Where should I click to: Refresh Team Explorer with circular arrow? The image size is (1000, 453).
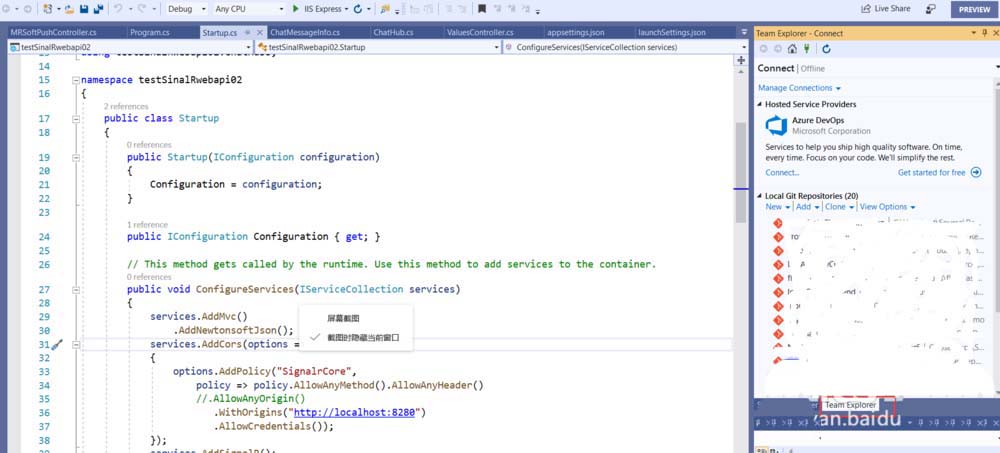click(827, 49)
